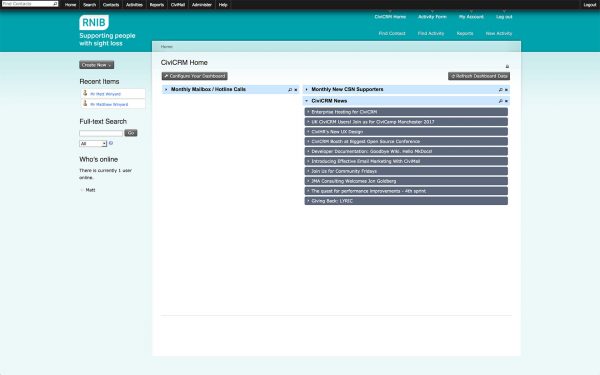Click contact icon beside Mr Matt Winyard
This screenshot has height=375, width=600.
85,93
